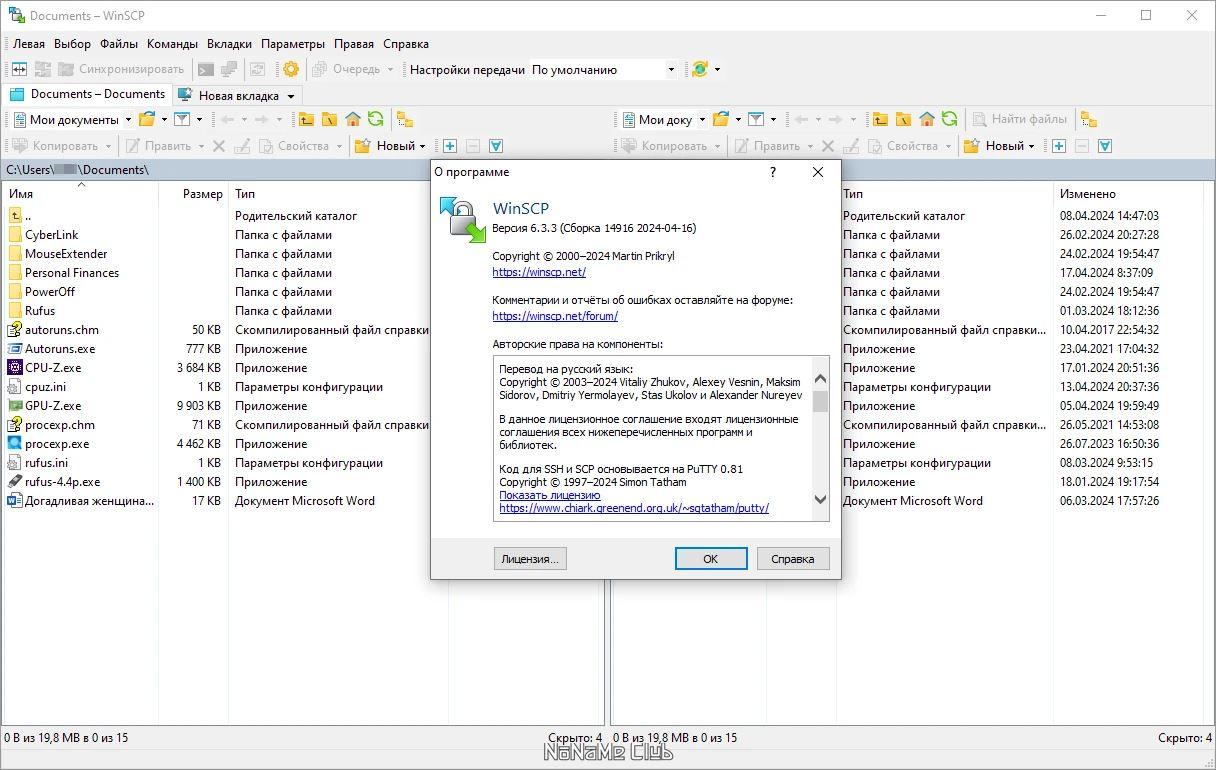Expand the left panel filter dropdown arrow
Image resolution: width=1216 pixels, height=770 pixels.
(199, 119)
